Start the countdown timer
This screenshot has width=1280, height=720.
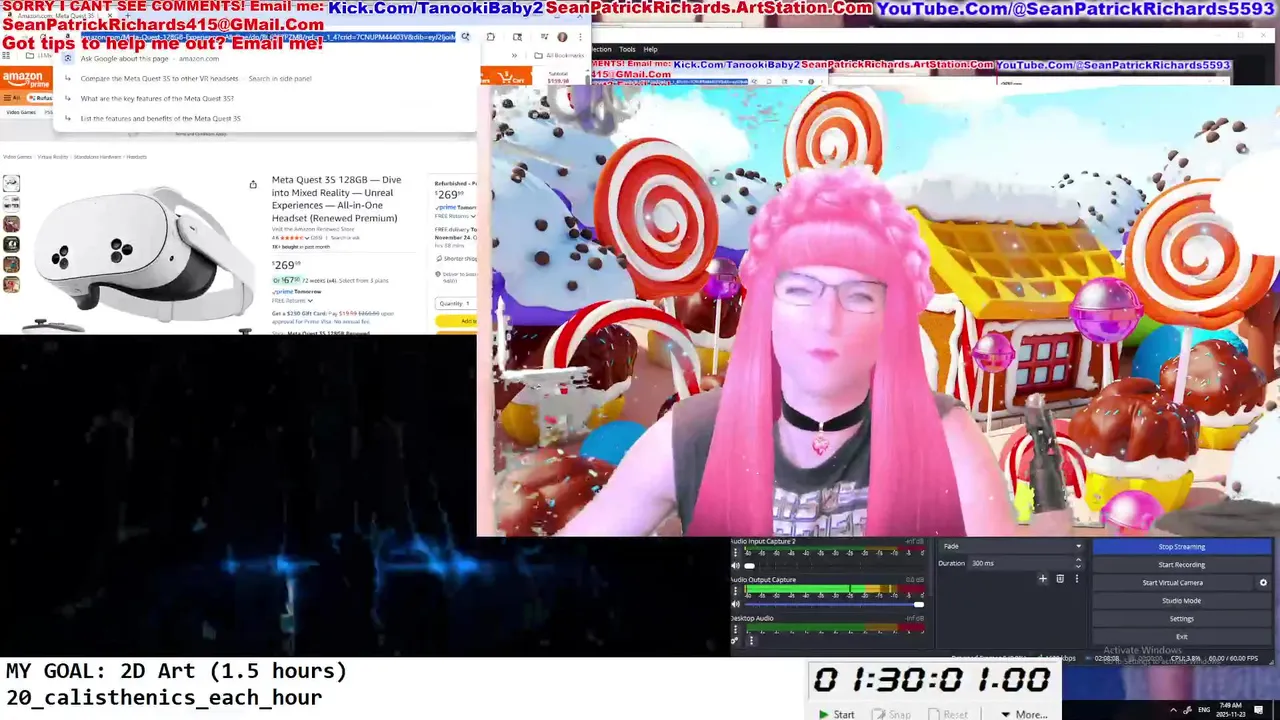pyautogui.click(x=837, y=714)
